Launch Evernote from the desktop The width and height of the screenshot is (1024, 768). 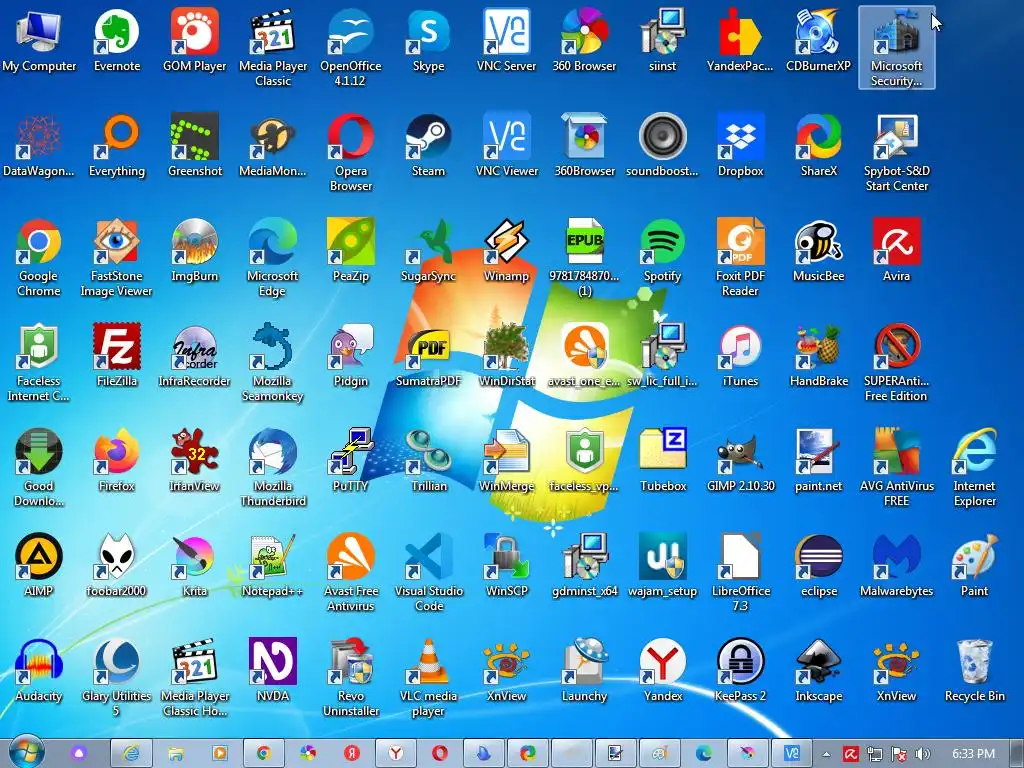[x=117, y=40]
